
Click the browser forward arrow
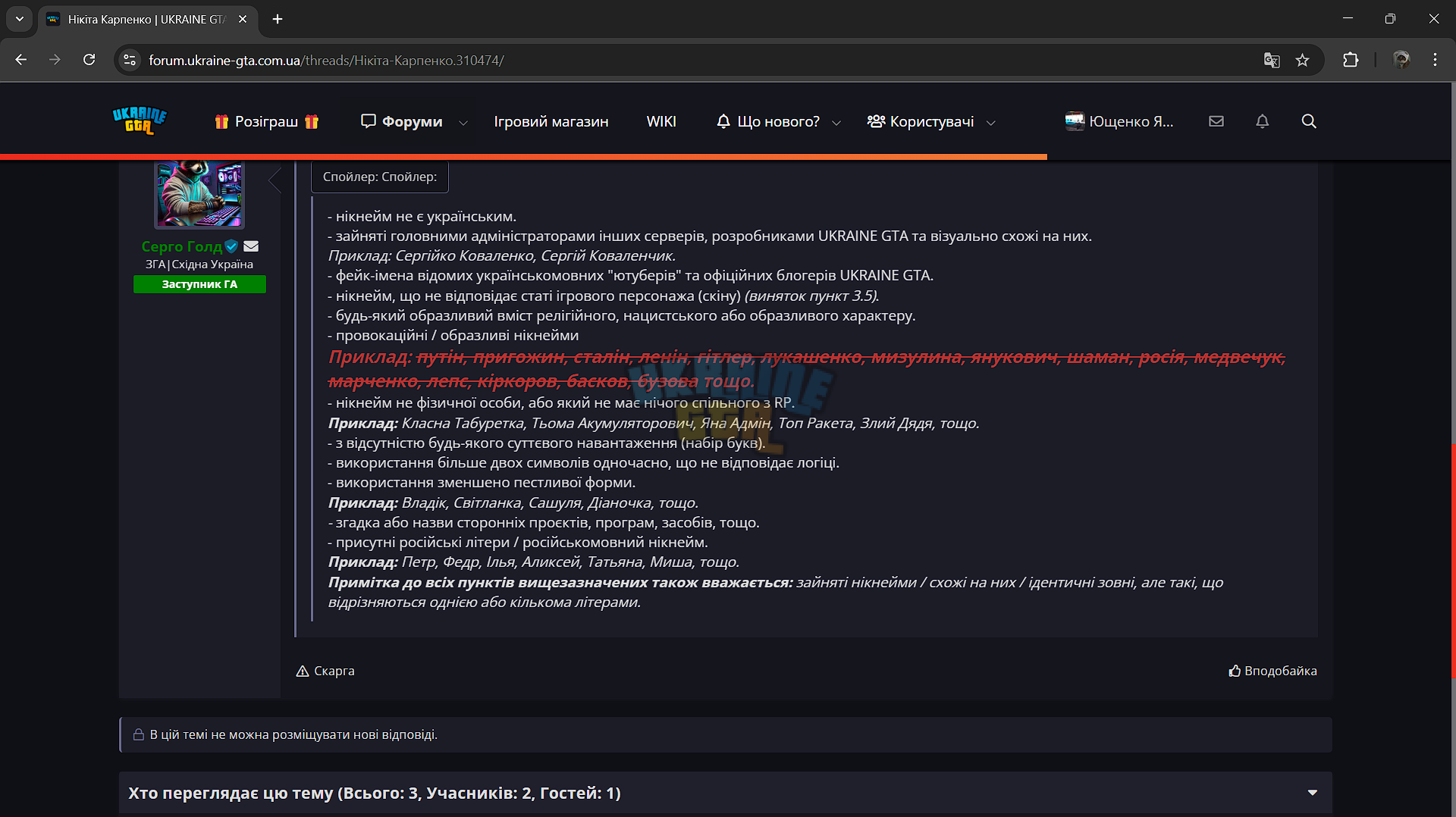click(x=55, y=60)
